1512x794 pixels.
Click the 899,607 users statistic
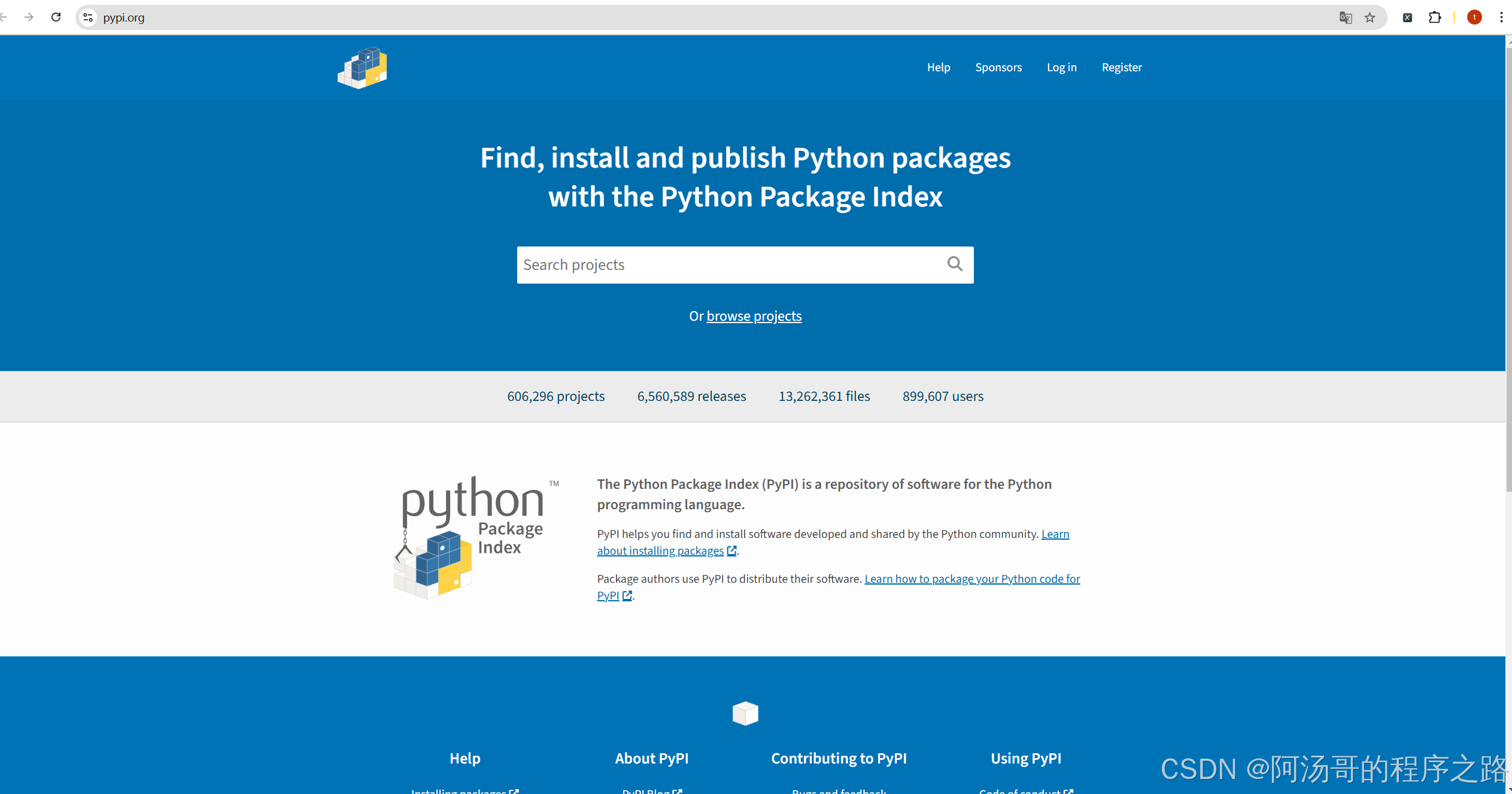click(943, 396)
